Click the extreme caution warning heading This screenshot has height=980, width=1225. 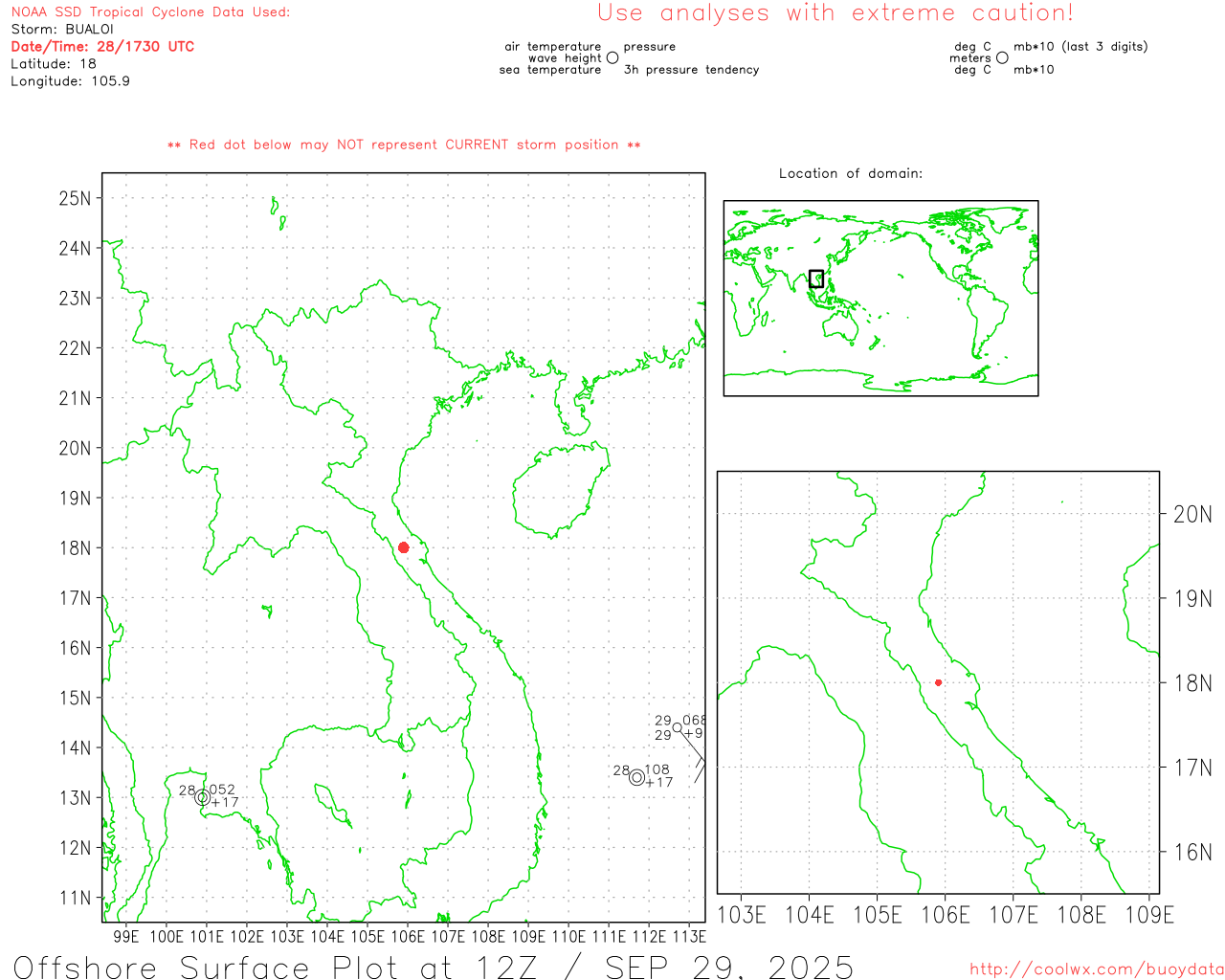835,13
